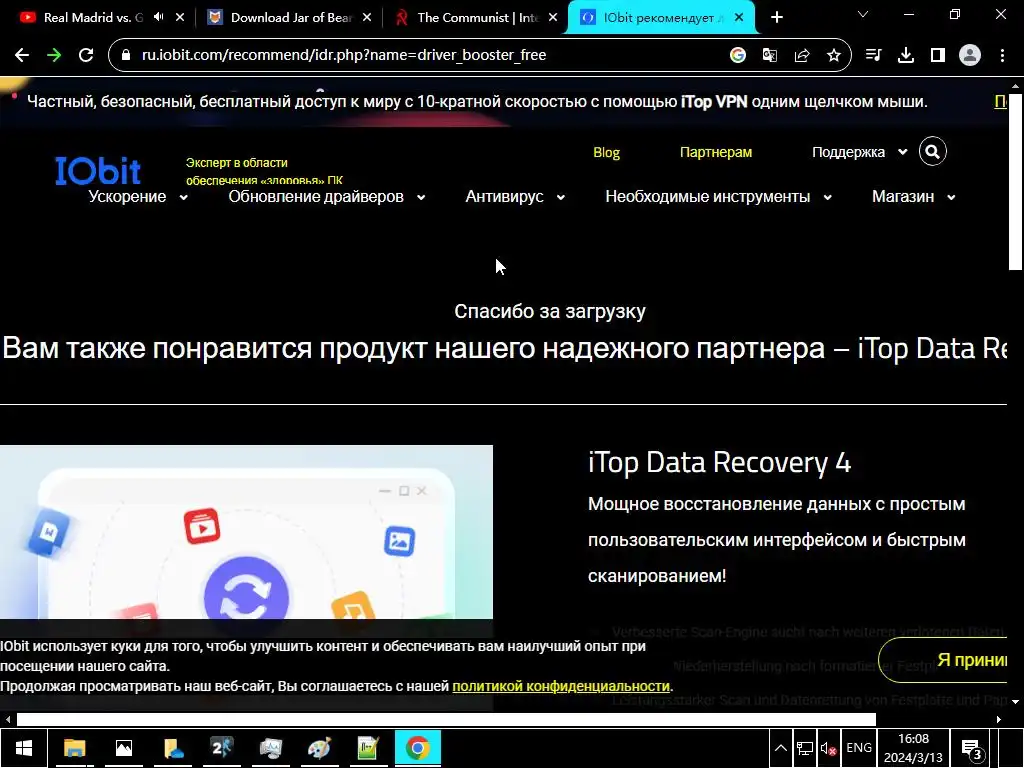Screen dimensions: 1024x768
Task: Close the Download Jar of Bear tab
Action: (367, 18)
